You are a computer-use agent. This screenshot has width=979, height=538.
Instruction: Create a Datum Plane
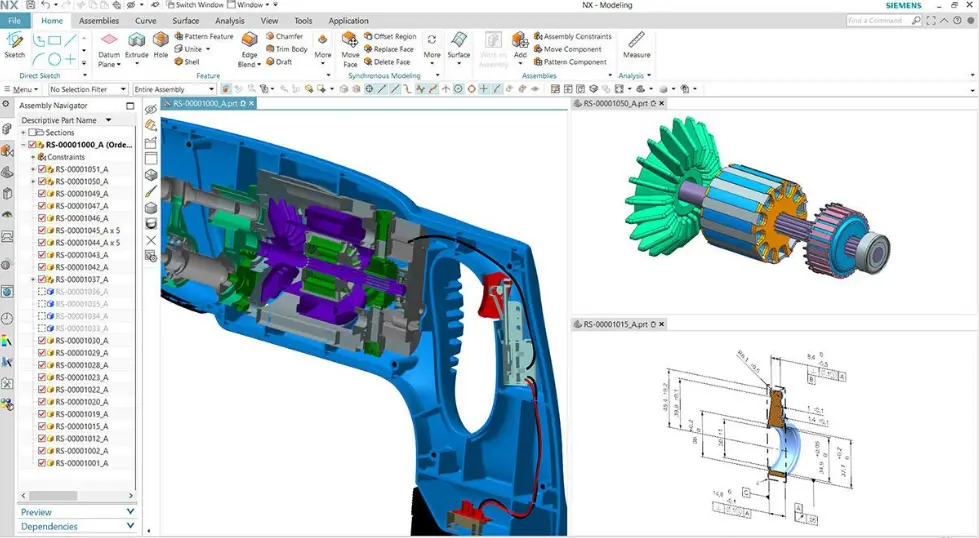pos(109,49)
